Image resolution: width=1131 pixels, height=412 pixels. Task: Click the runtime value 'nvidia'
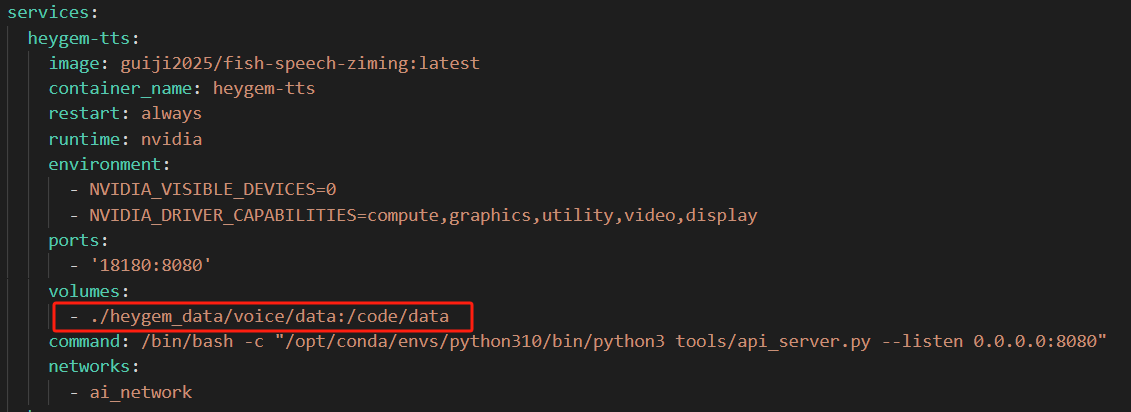pyautogui.click(x=171, y=139)
